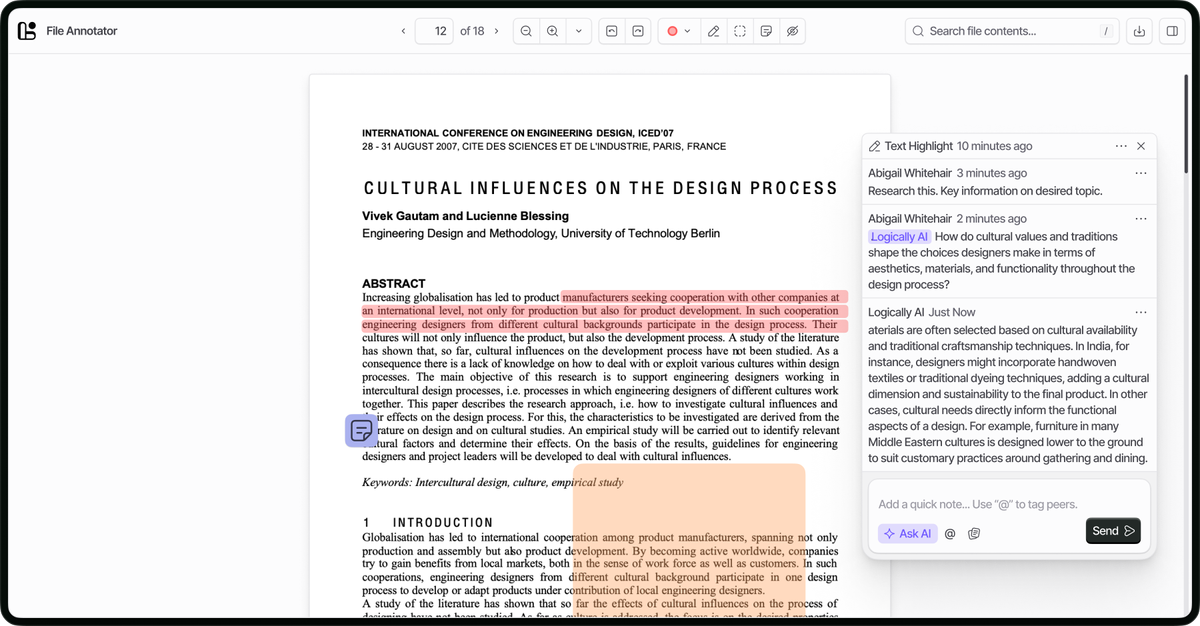Open the sticky note annotation tool
The height and width of the screenshot is (626, 1200).
765,31
